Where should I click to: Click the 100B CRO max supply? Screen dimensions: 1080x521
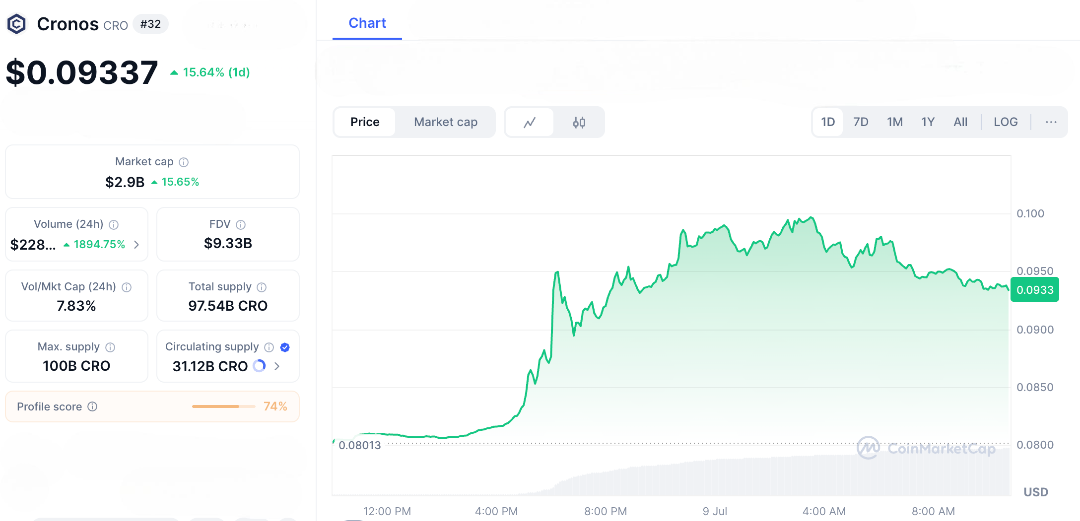[76, 366]
